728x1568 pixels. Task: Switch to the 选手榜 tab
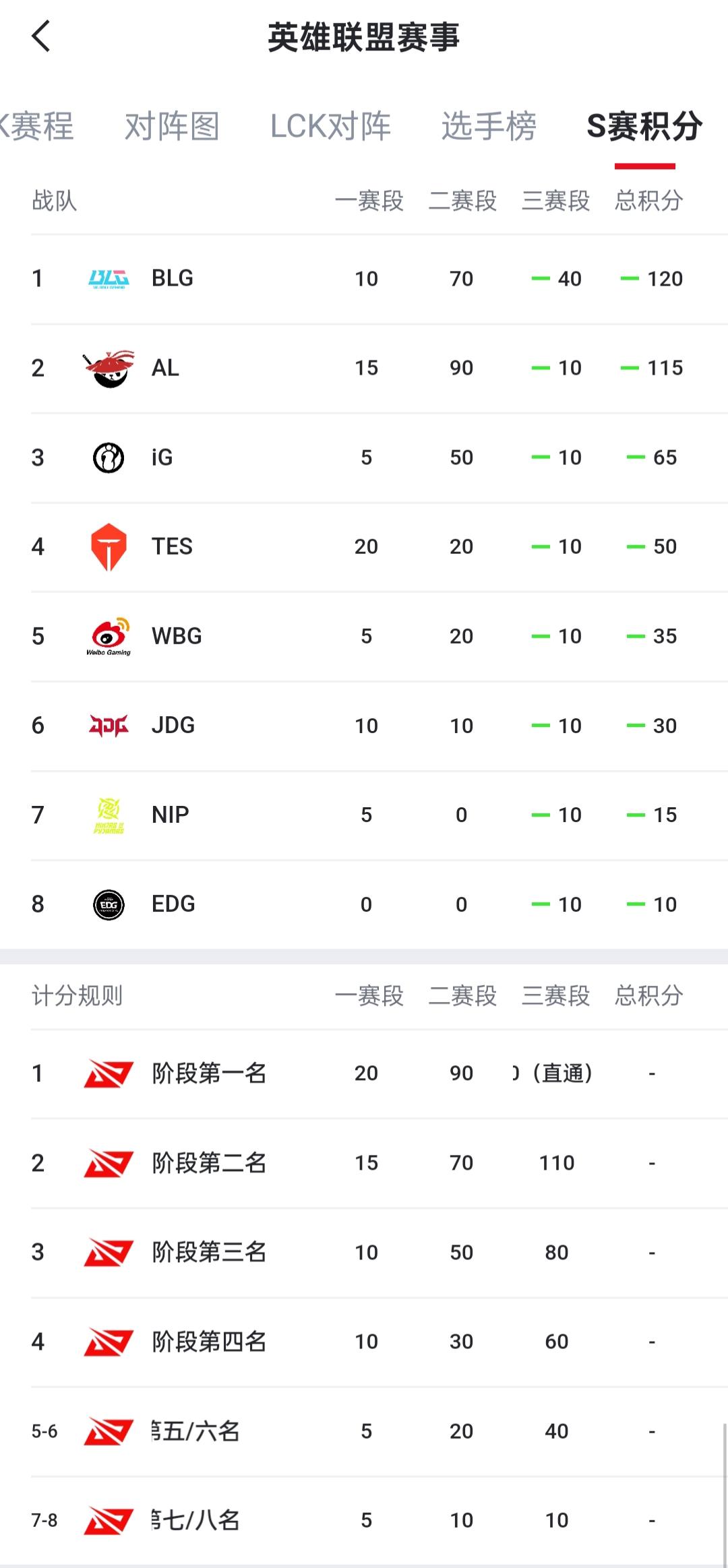click(x=489, y=126)
